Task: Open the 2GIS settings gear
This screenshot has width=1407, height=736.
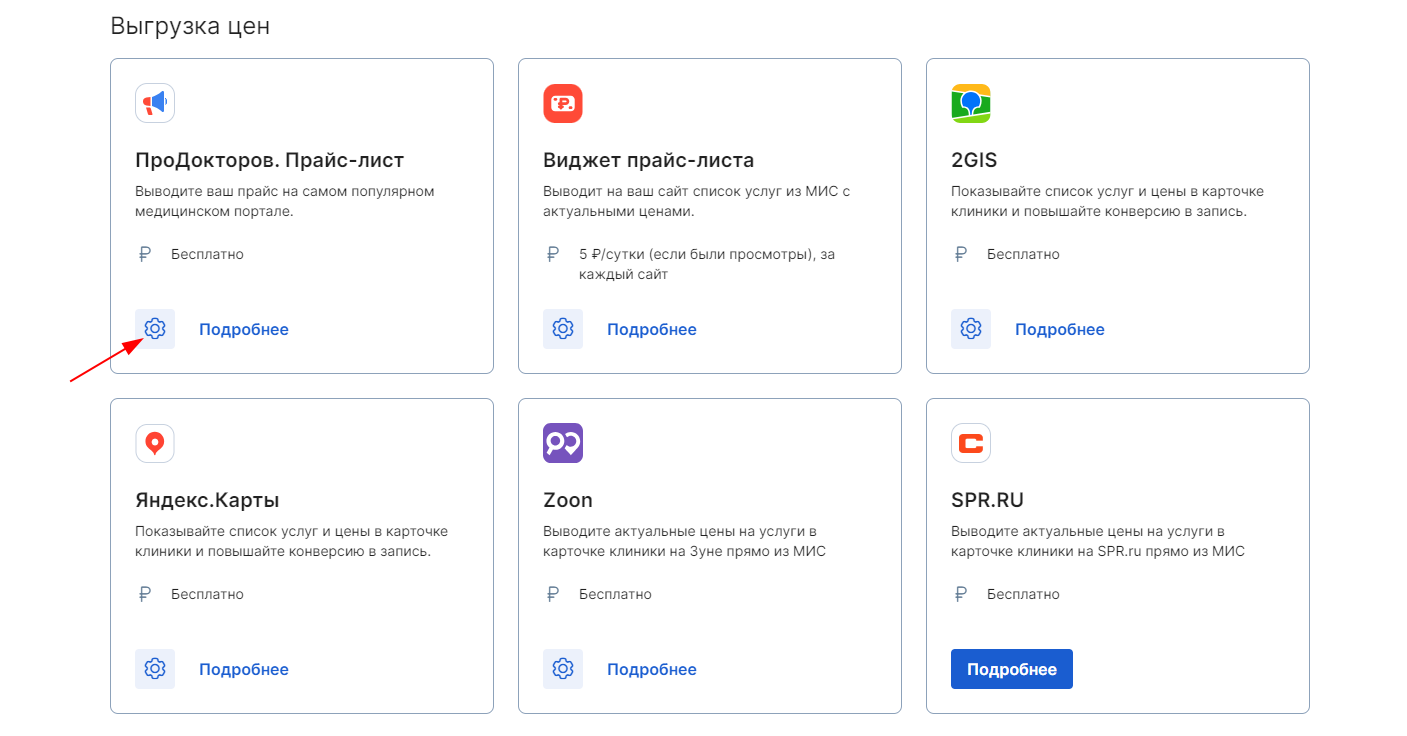Action: coord(971,329)
